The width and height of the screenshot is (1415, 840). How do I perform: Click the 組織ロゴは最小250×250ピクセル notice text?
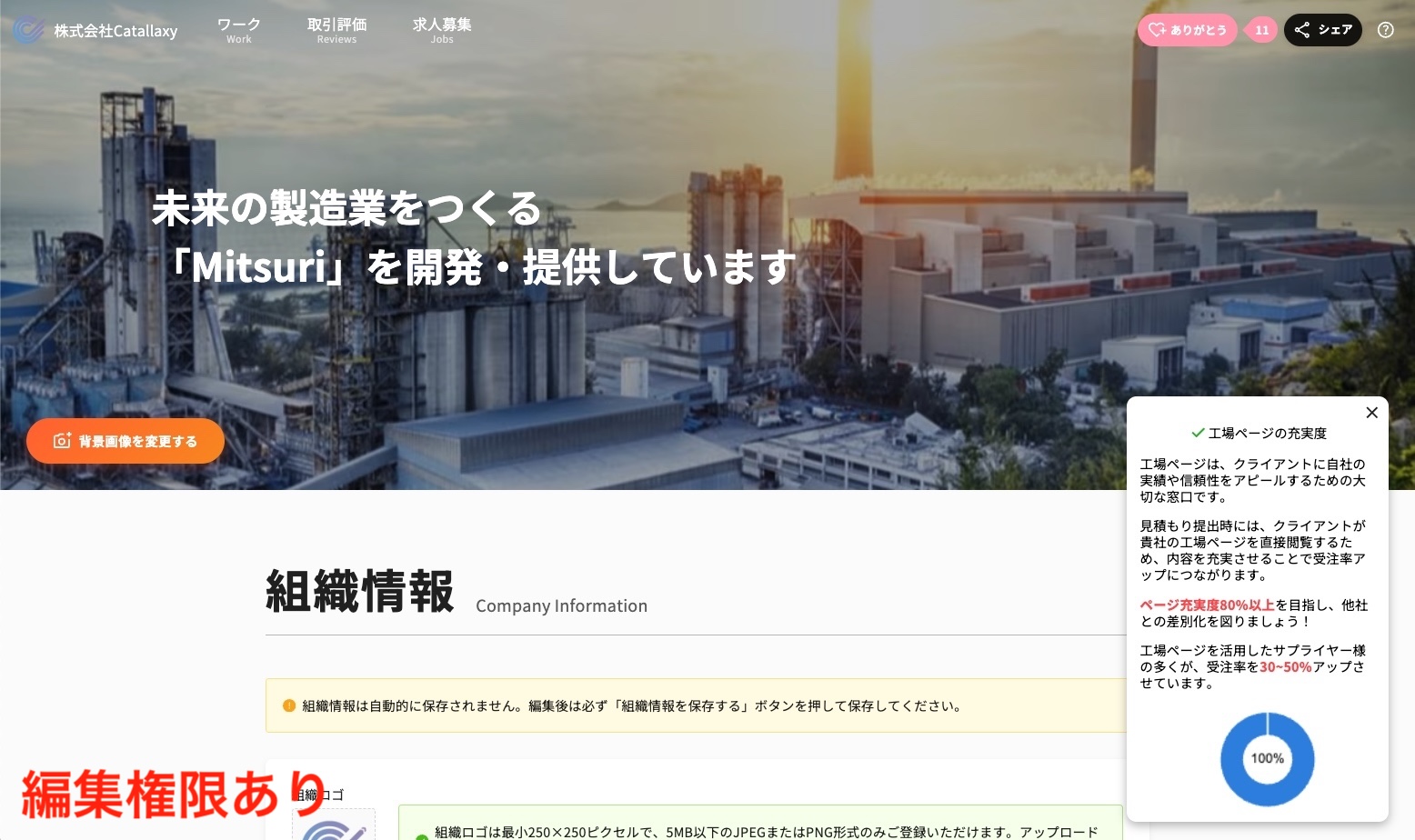[766, 832]
